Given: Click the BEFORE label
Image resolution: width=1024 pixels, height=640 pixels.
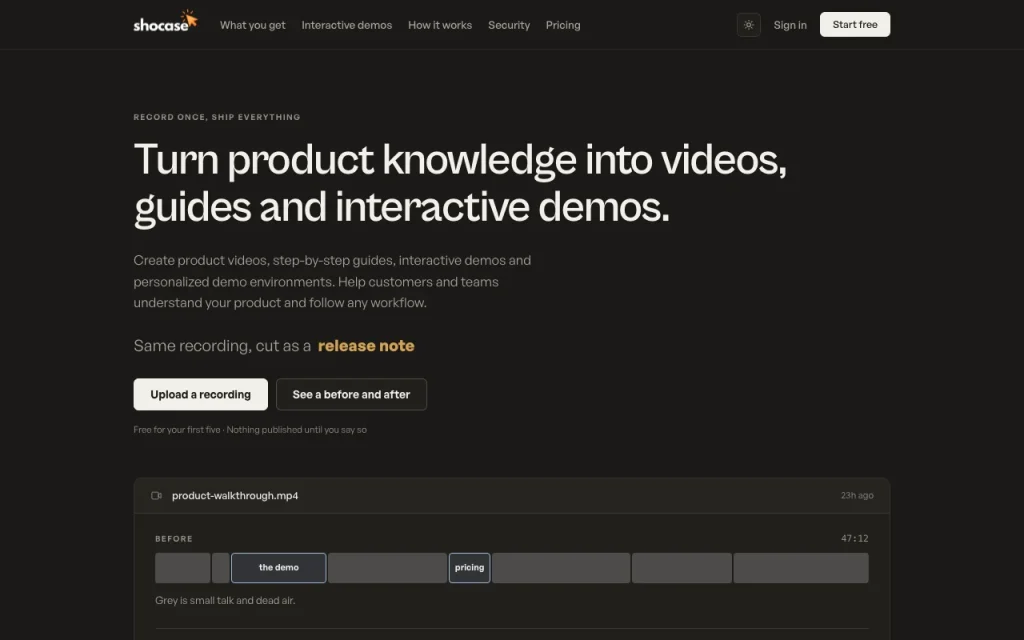Looking at the screenshot, I should pos(174,539).
